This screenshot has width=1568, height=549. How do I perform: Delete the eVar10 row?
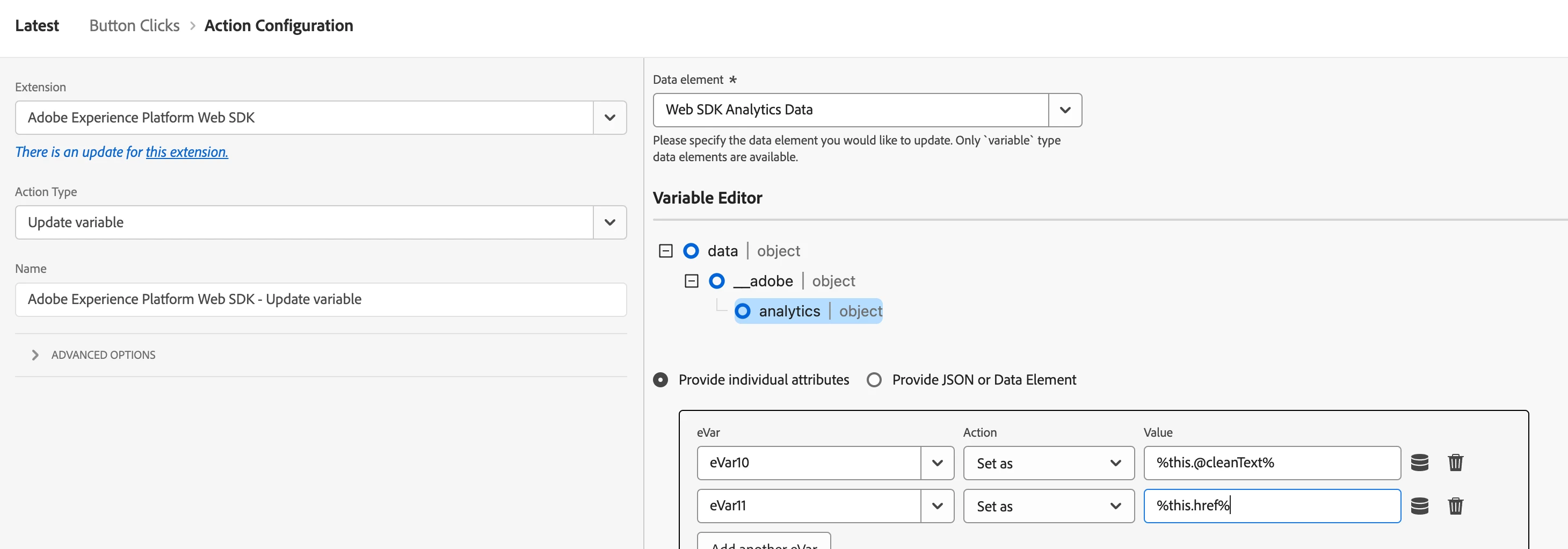pyautogui.click(x=1455, y=463)
